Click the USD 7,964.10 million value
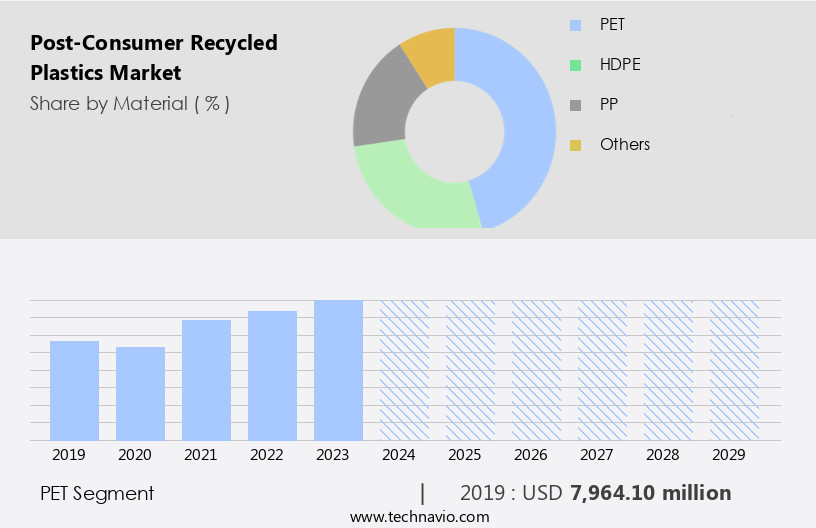 coord(650,493)
